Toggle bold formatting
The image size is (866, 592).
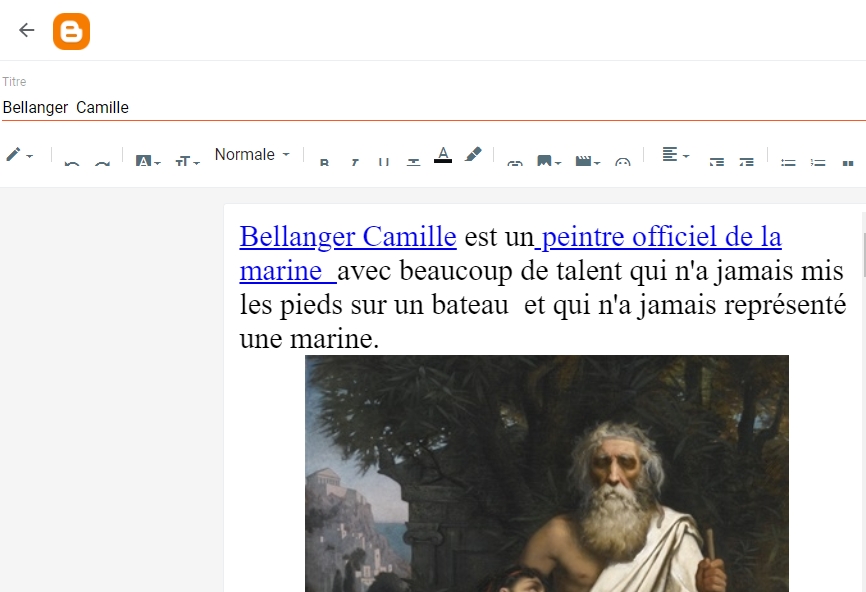[x=324, y=163]
